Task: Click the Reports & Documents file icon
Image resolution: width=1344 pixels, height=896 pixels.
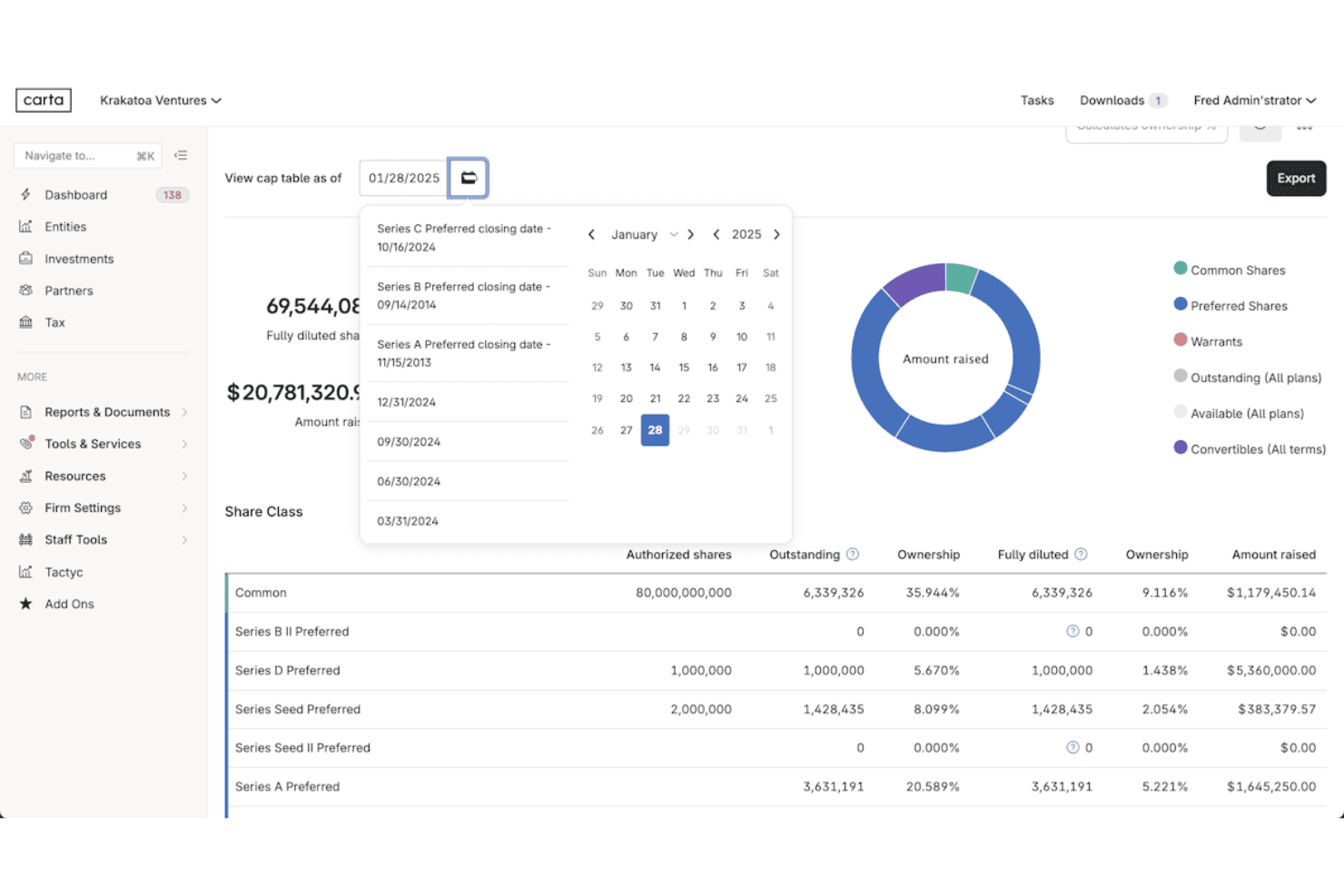Action: click(25, 412)
